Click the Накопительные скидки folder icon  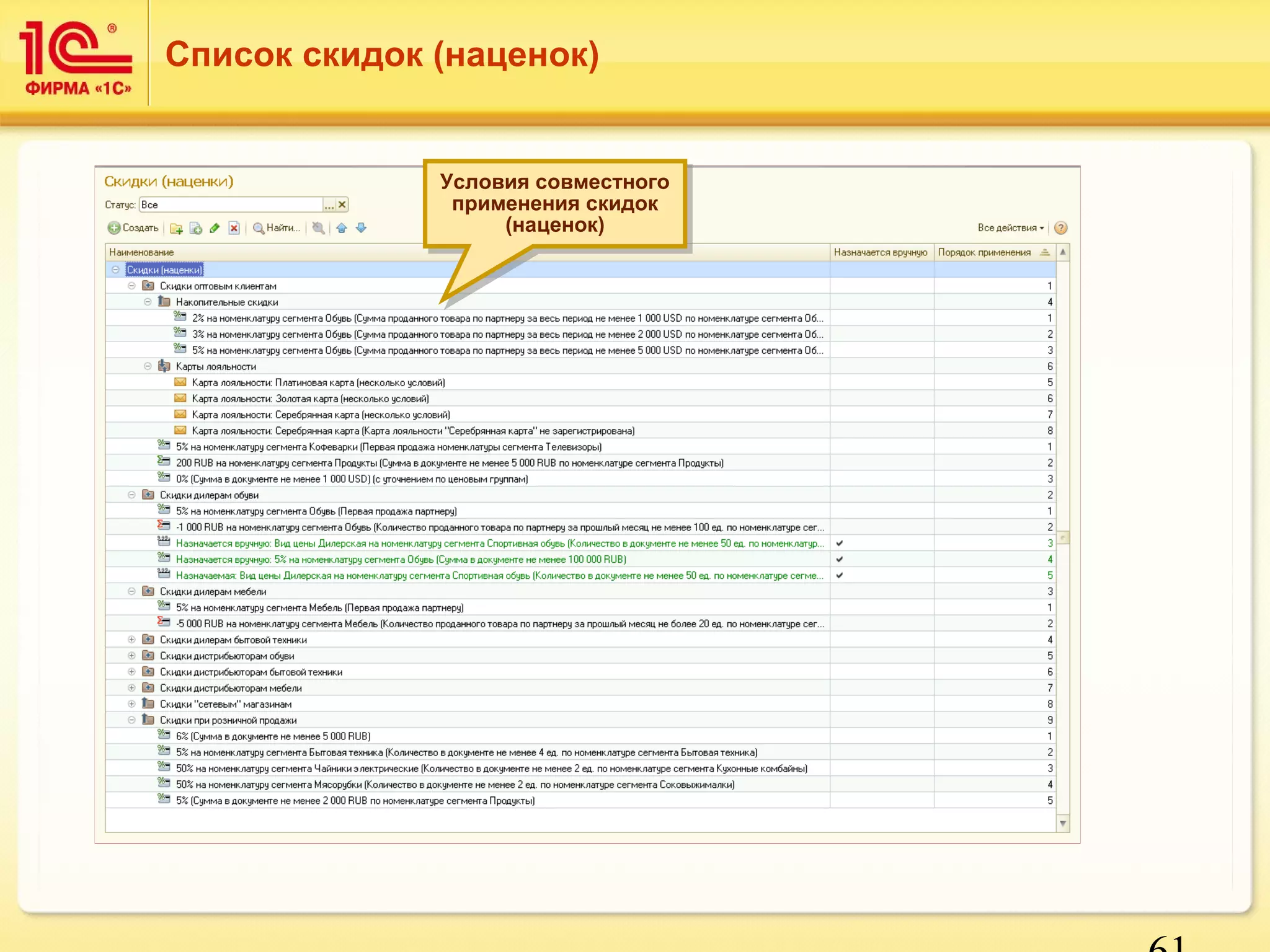click(x=164, y=301)
